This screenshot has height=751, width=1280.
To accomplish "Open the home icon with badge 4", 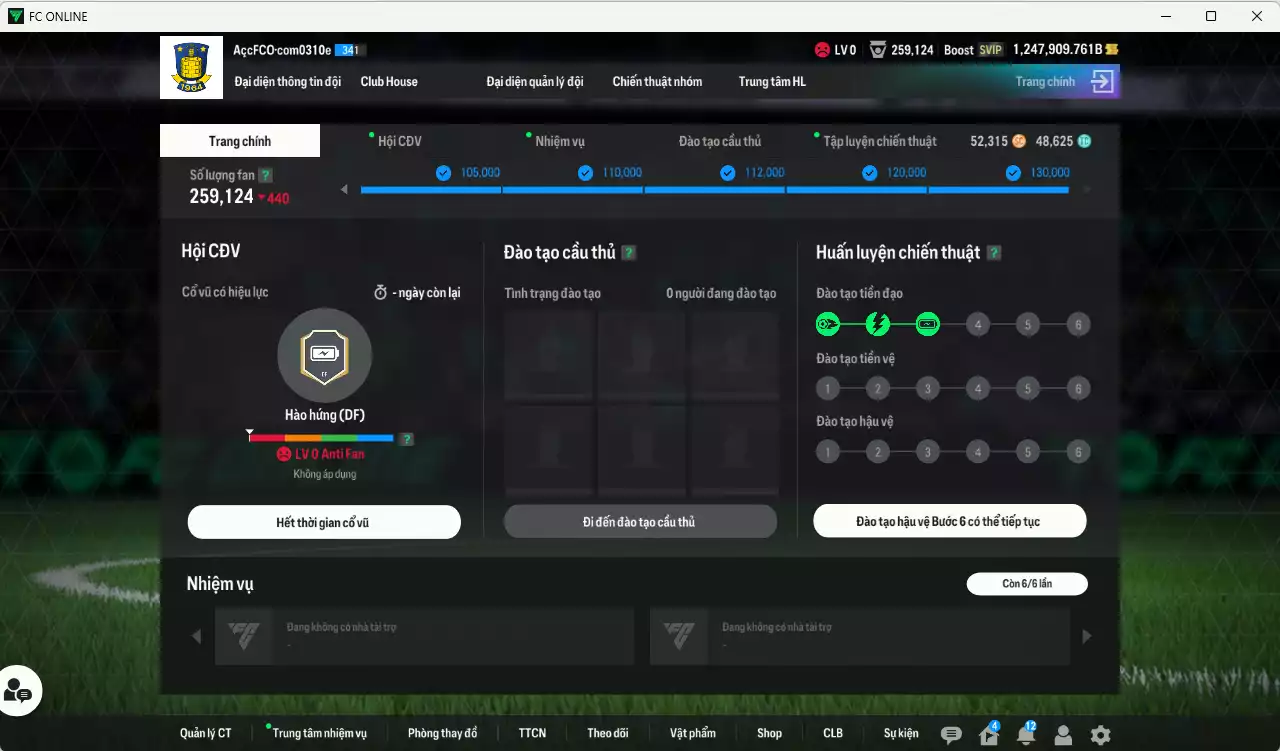I will [x=988, y=735].
